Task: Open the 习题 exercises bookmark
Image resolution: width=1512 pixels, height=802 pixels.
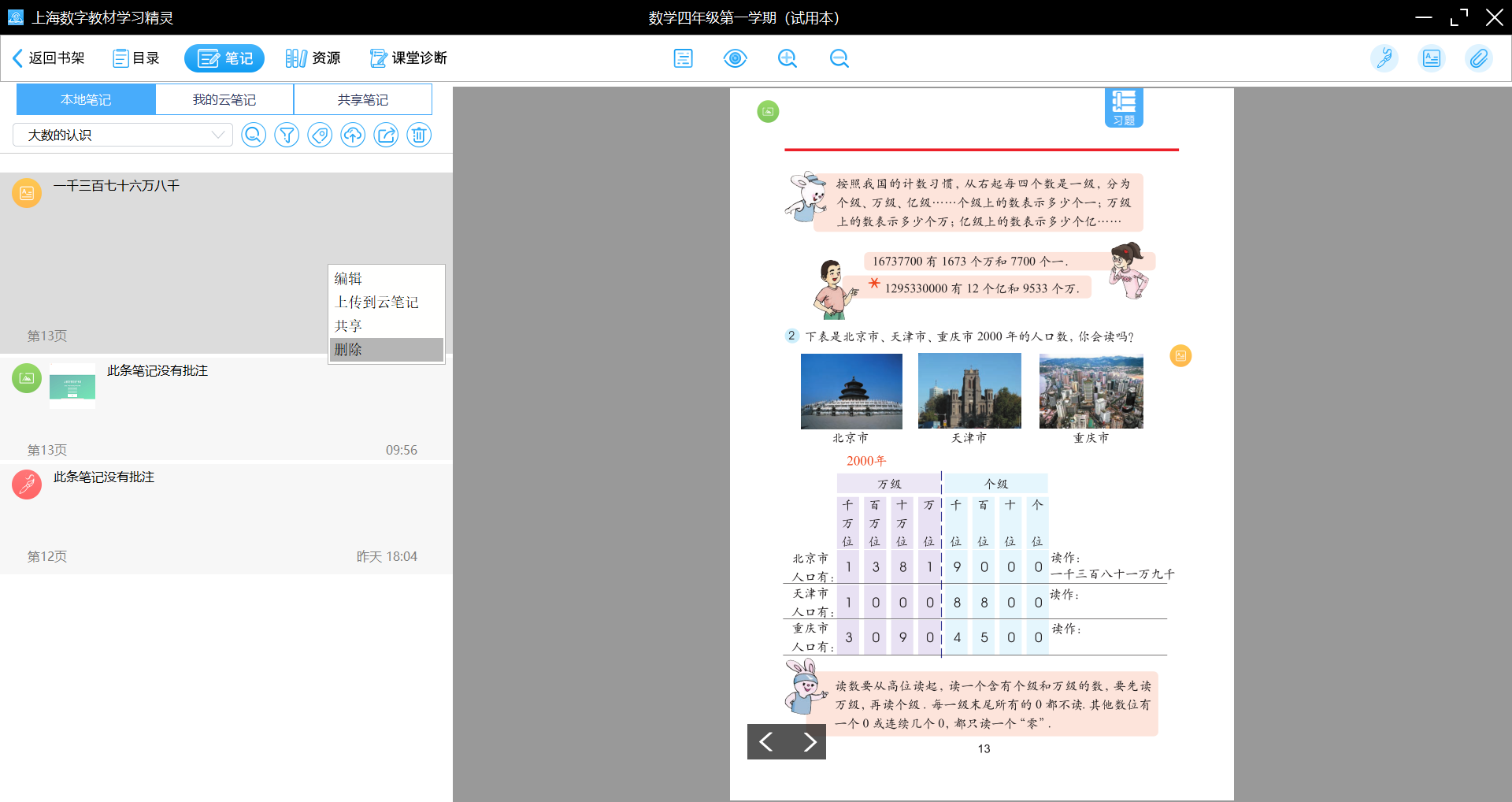Action: click(x=1123, y=107)
